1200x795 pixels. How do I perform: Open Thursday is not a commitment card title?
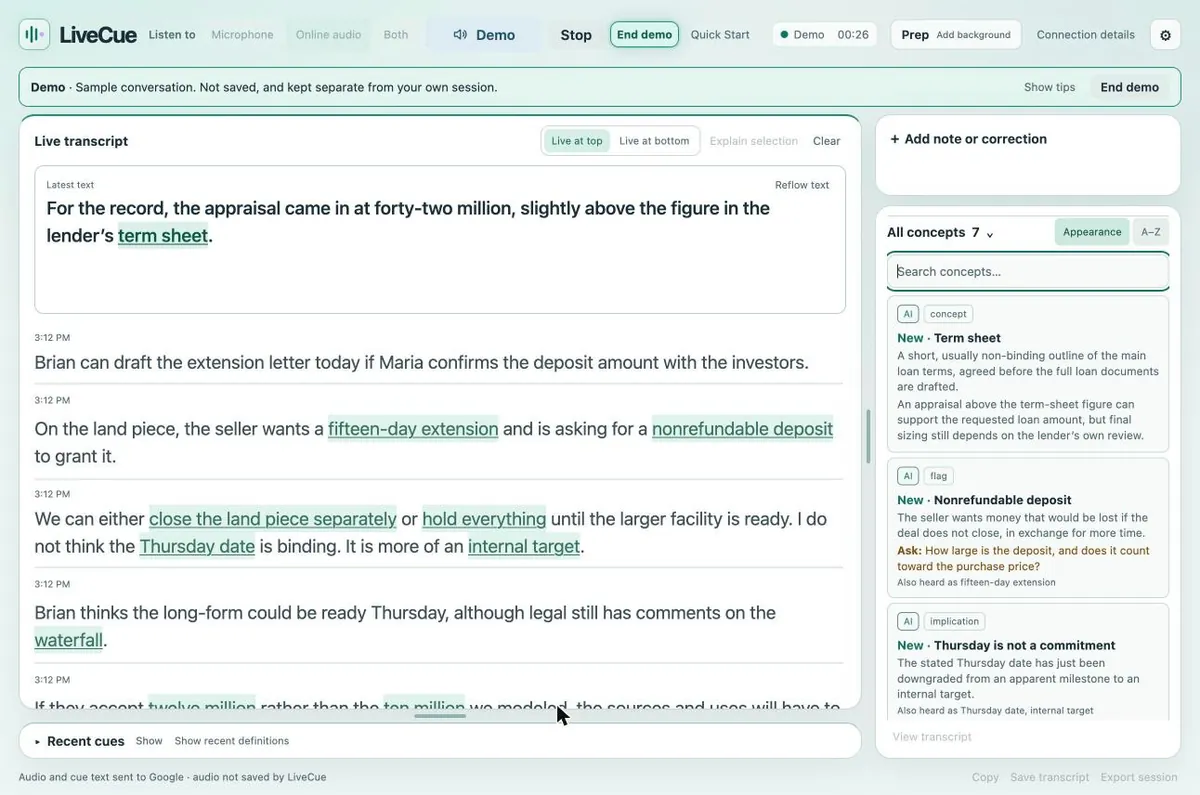1024,645
